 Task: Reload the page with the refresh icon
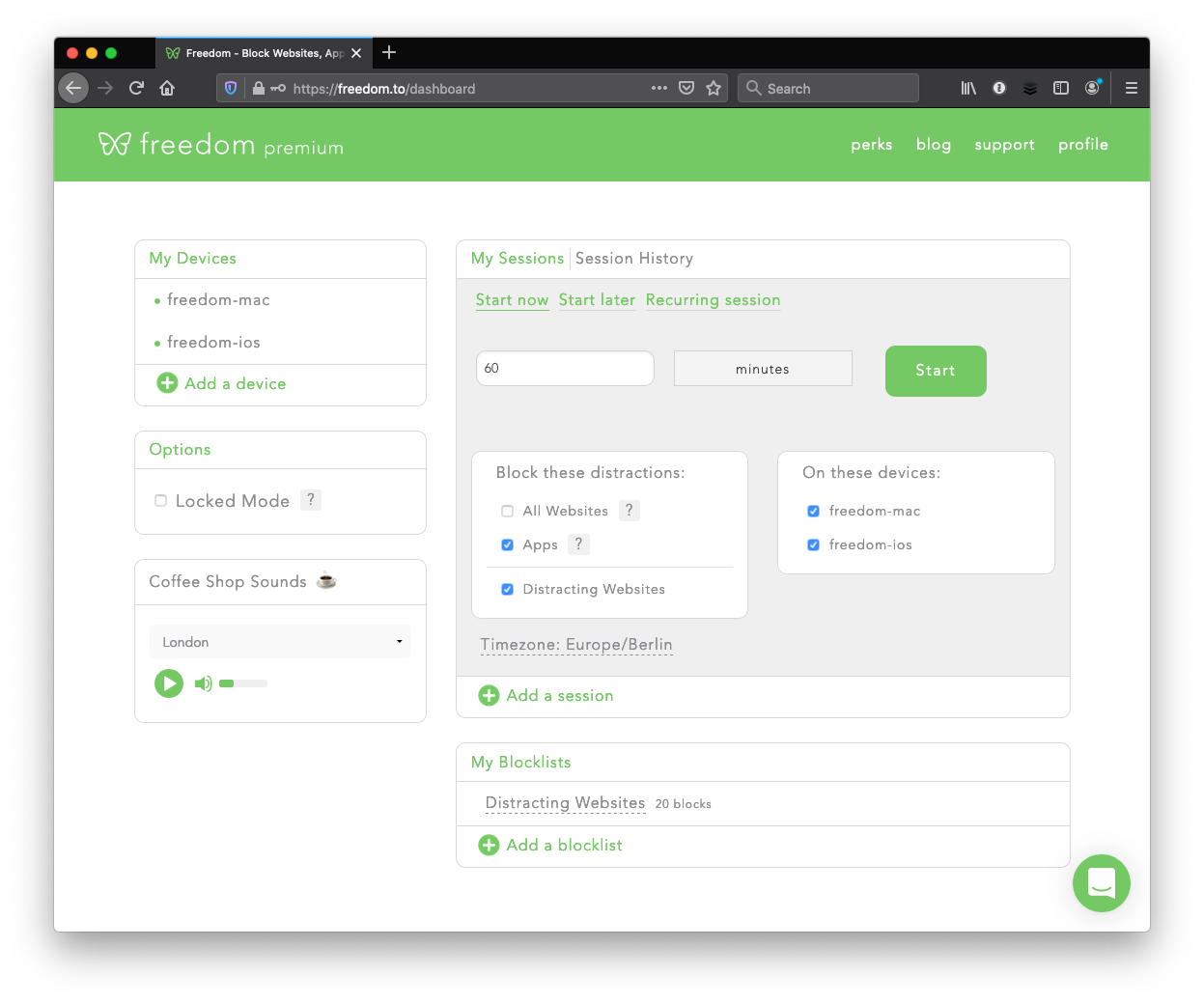[136, 88]
